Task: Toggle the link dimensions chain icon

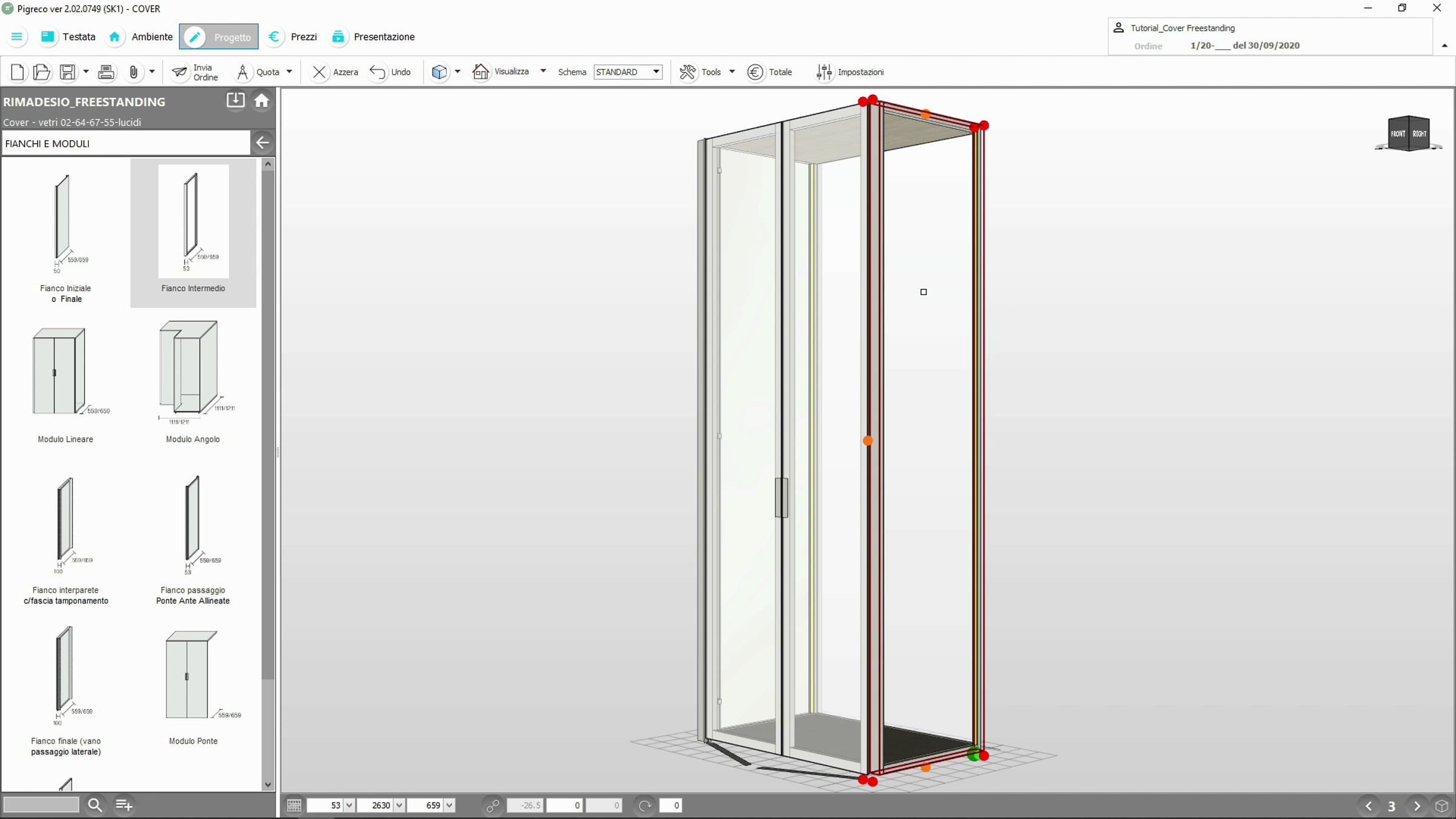Action: point(493,806)
